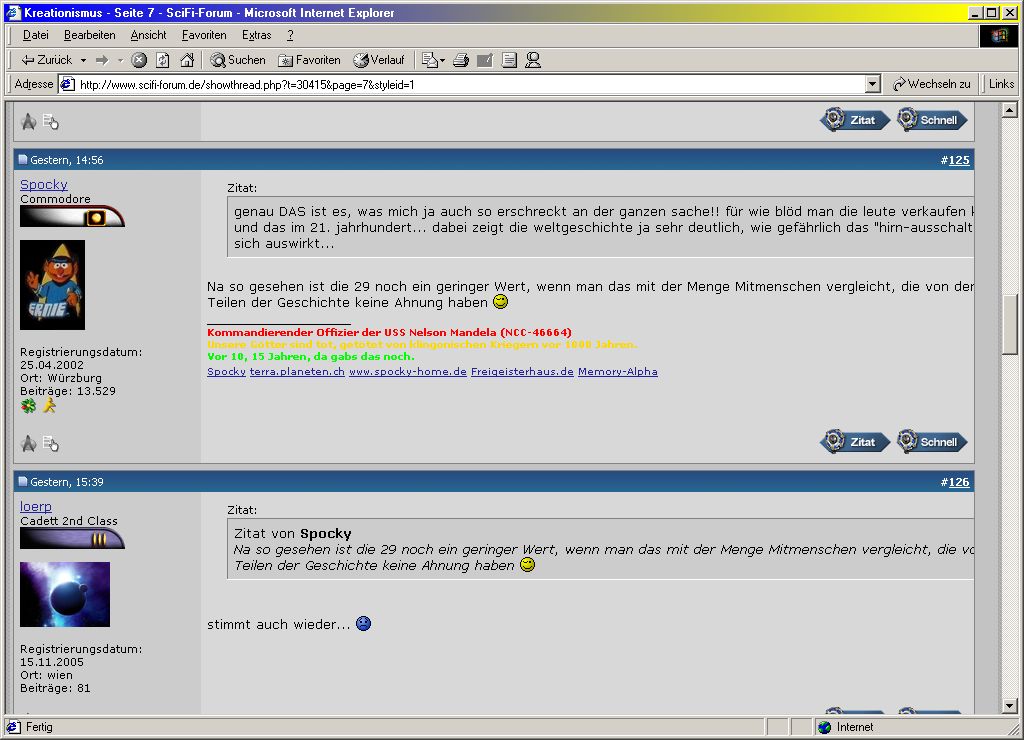Click Zitat button under Spocky's post
The height and width of the screenshot is (740, 1024).
(855, 441)
